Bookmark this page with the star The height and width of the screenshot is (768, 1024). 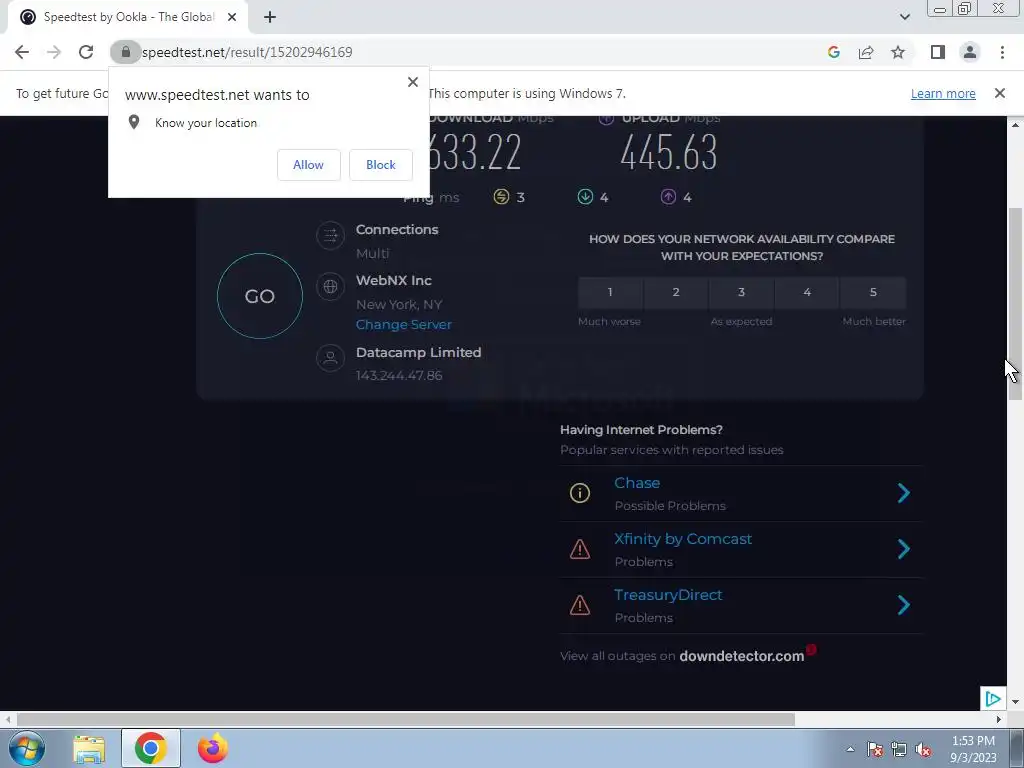[x=898, y=52]
